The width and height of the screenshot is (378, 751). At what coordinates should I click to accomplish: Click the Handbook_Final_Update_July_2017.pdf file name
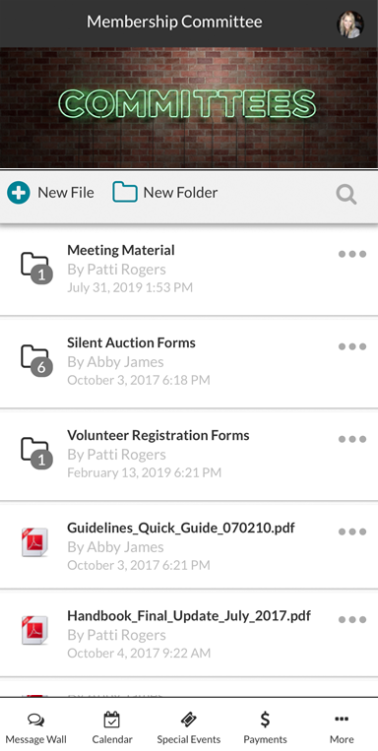(189, 616)
